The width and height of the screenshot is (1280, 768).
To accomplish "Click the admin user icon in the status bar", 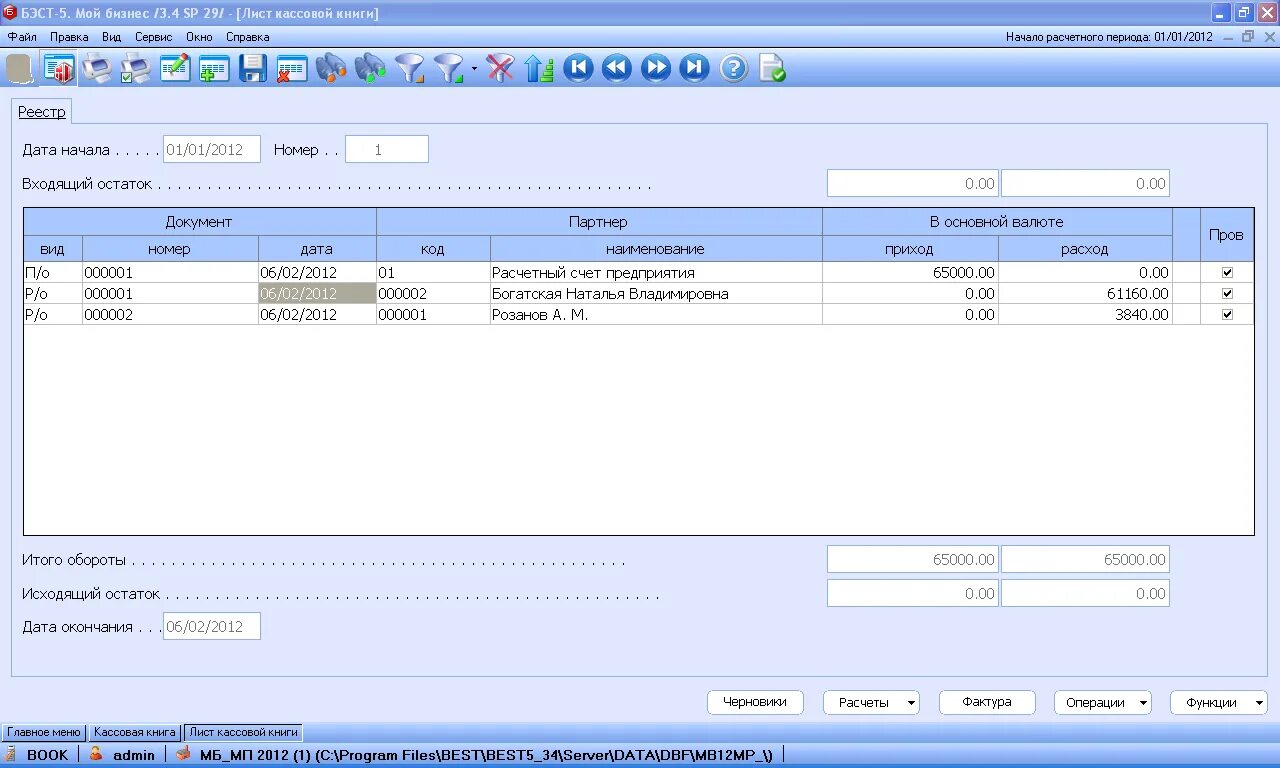I will 96,754.
